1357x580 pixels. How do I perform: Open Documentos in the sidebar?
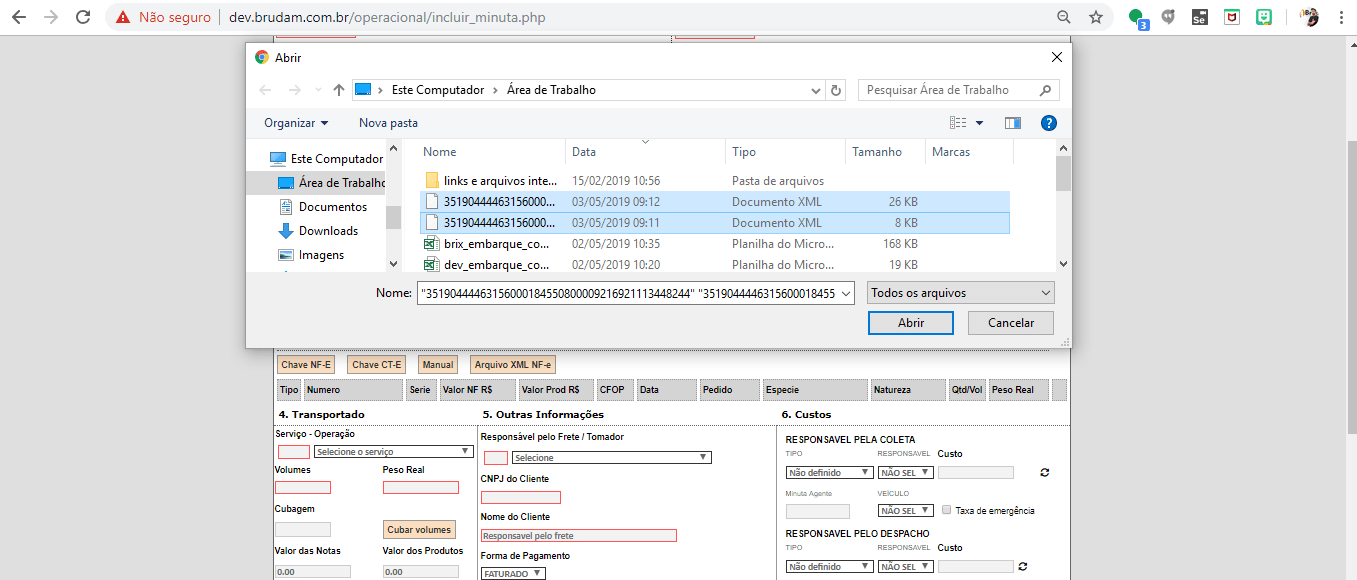323,207
